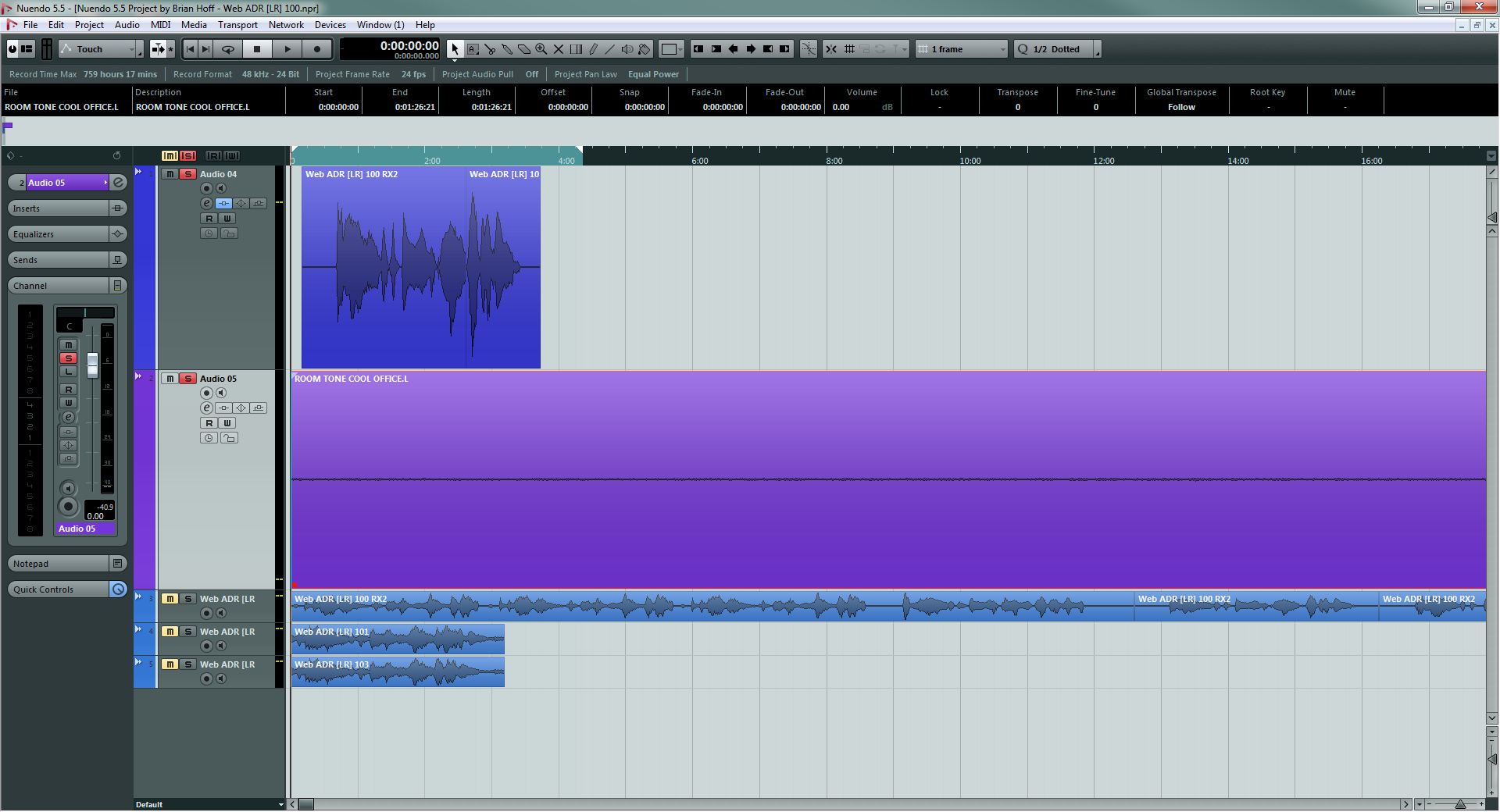Enable Read automation on Audio 04 track
Viewport: 1500px width, 812px height.
click(209, 219)
